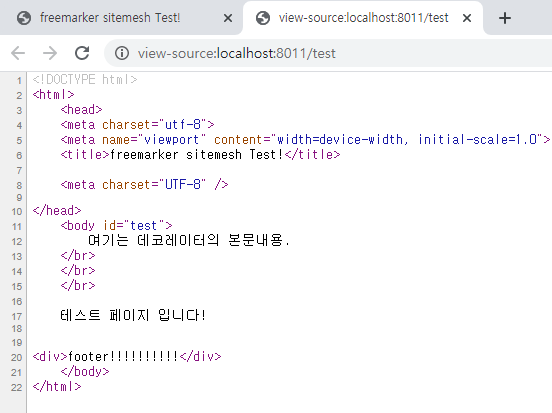Click line number 22 in gutter
The height and width of the screenshot is (413, 552).
(17, 388)
